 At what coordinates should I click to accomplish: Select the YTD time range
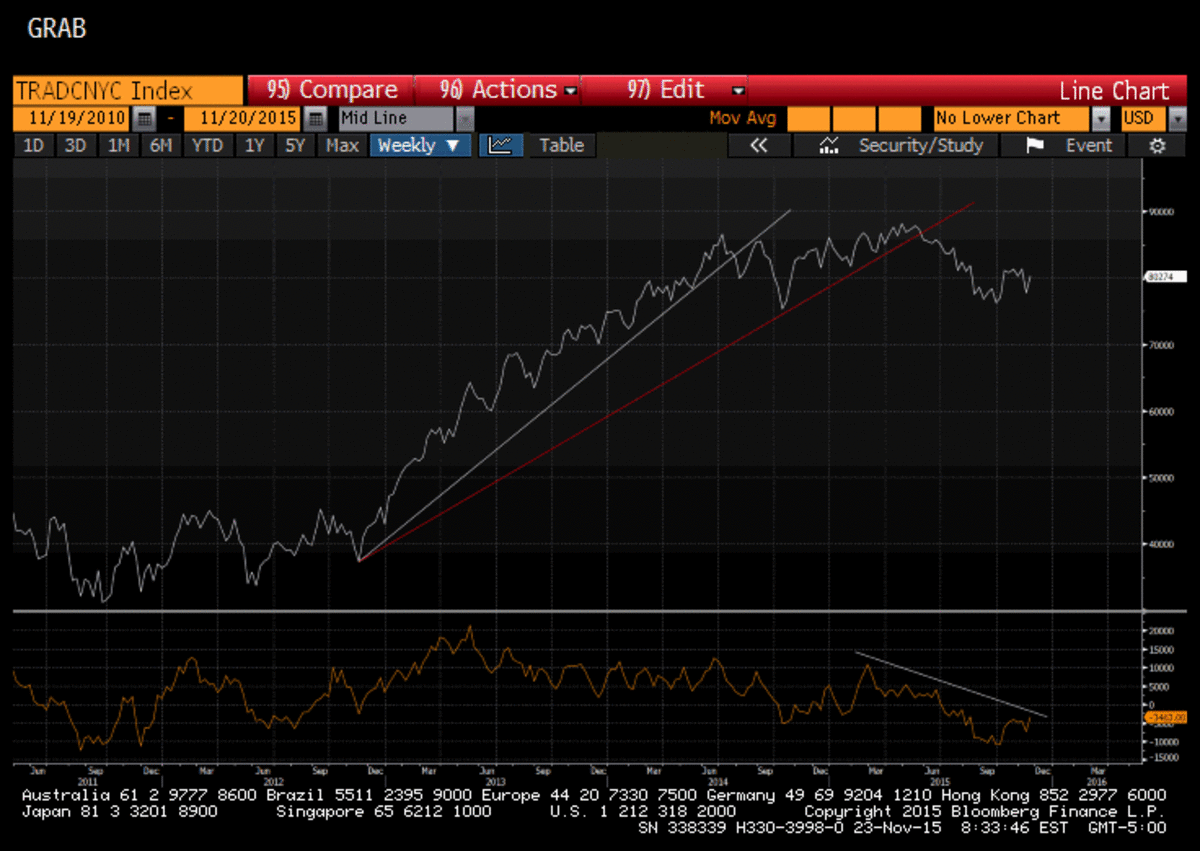pos(207,145)
